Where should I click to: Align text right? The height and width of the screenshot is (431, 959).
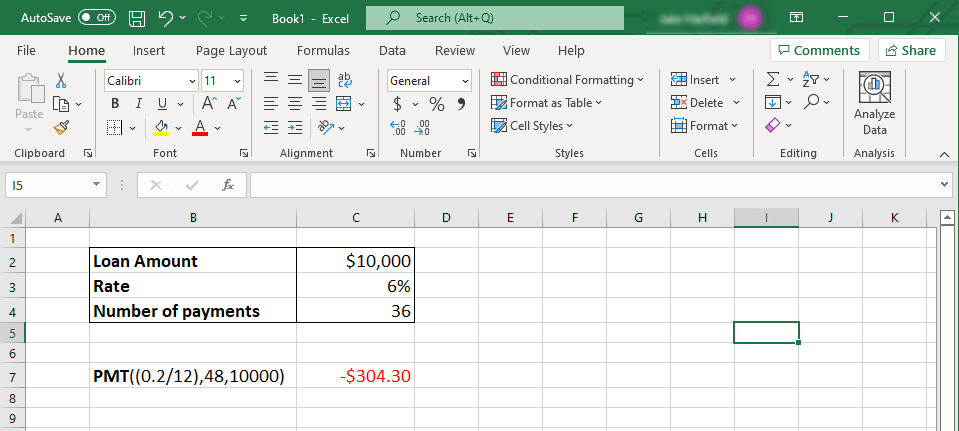click(319, 104)
